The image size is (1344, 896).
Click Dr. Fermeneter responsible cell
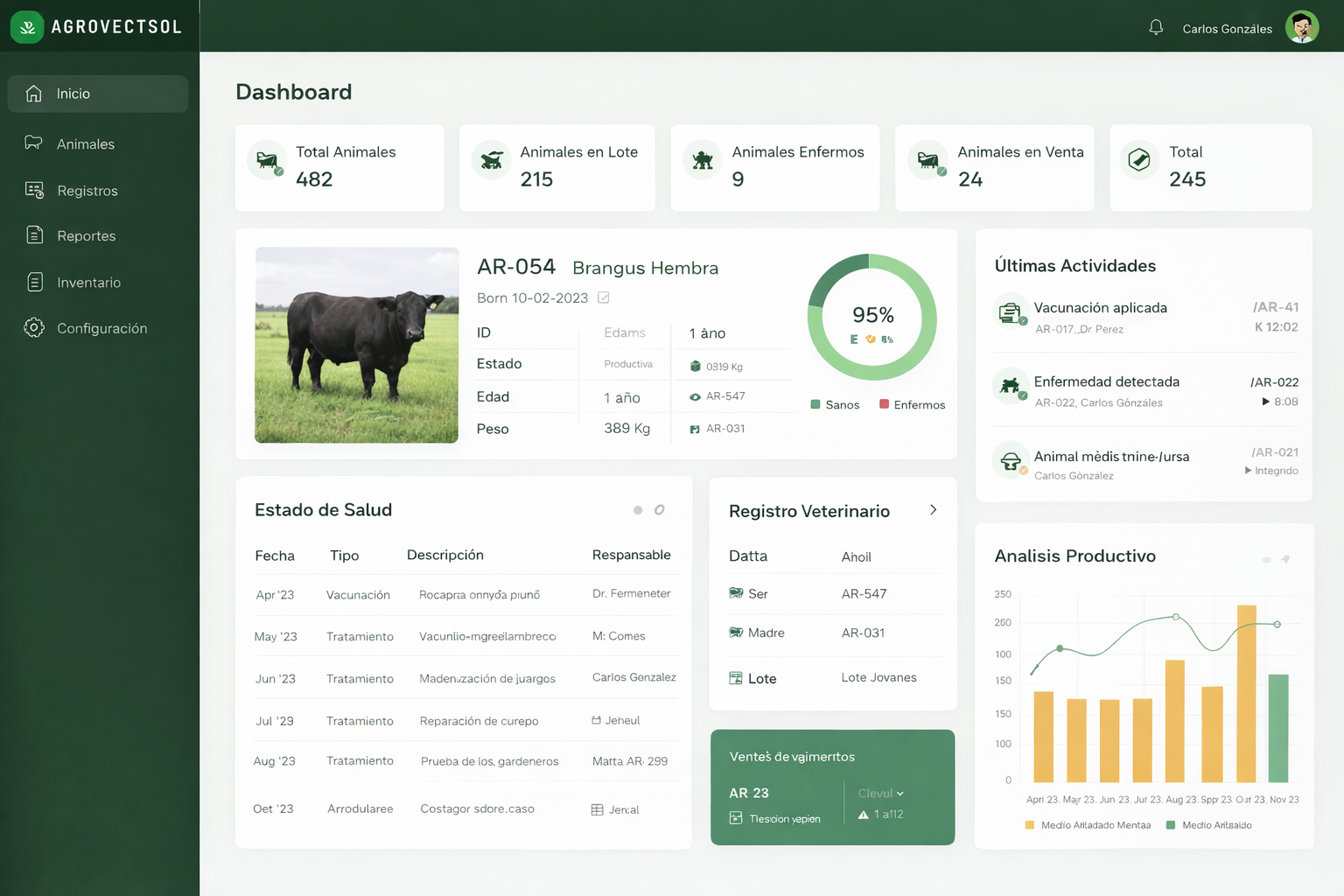click(x=632, y=593)
